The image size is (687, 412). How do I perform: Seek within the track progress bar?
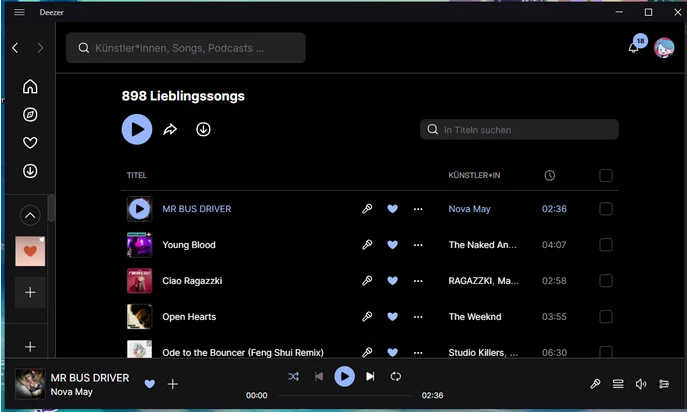pyautogui.click(x=345, y=395)
